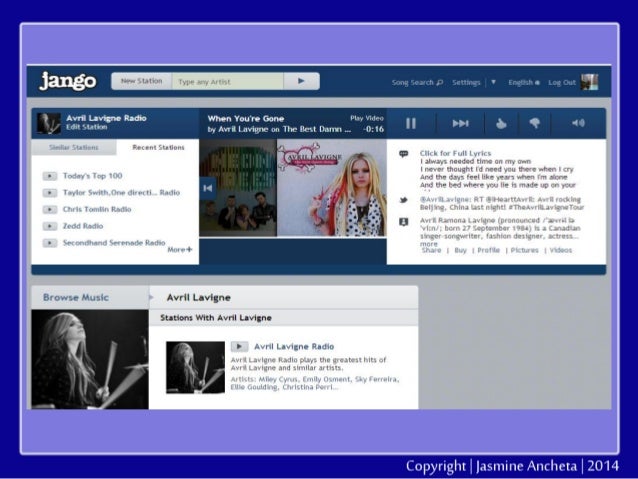Give the song a thumbs down
Viewport: 638px width, 479px height.
(535, 123)
